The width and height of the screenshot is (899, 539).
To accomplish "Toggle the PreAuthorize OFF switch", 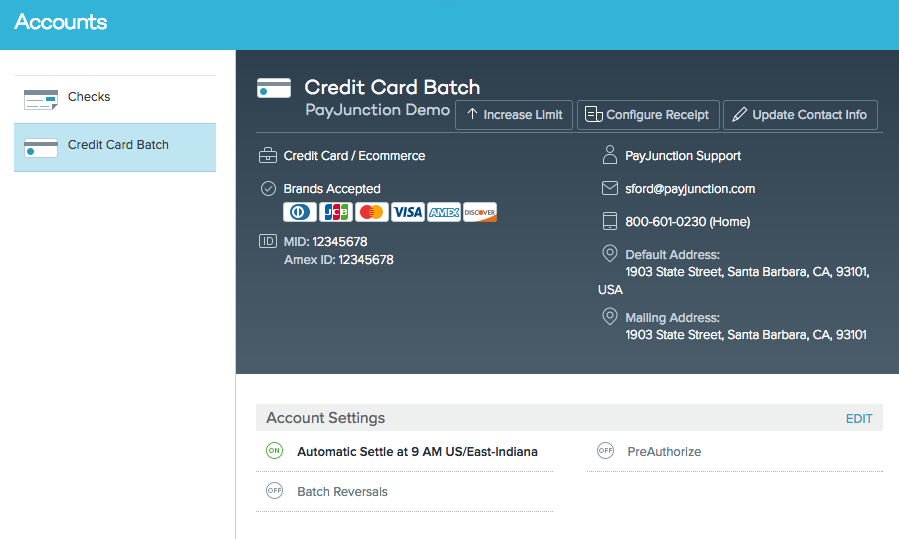I will 605,451.
